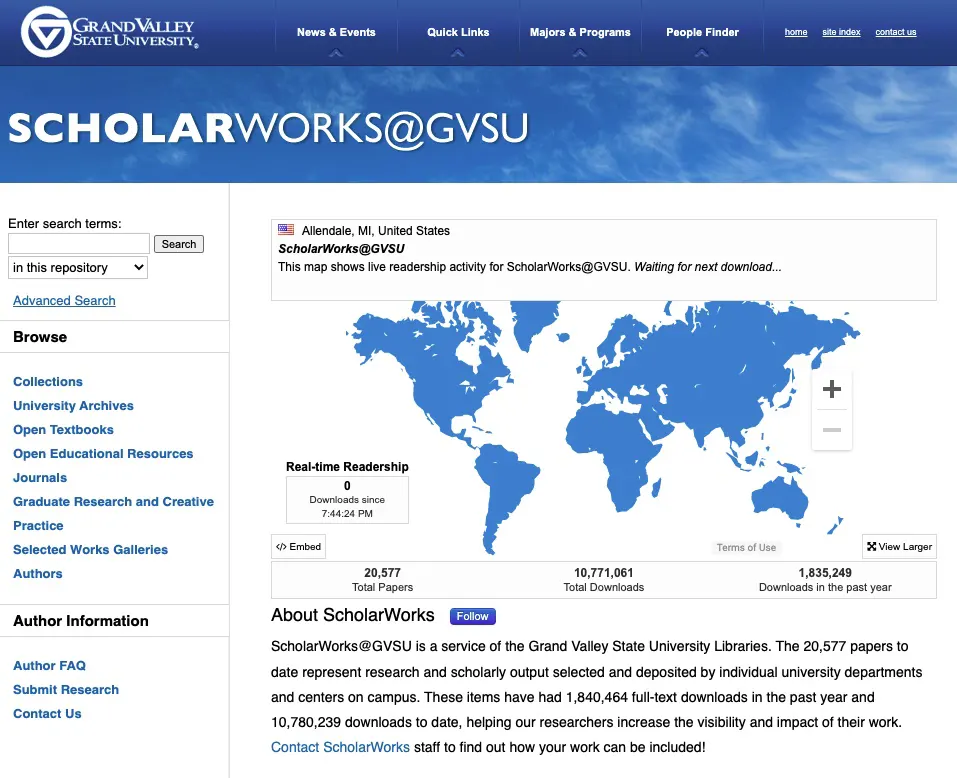The width and height of the screenshot is (957, 778).
Task: Open the Quick Links menu
Action: (x=458, y=32)
